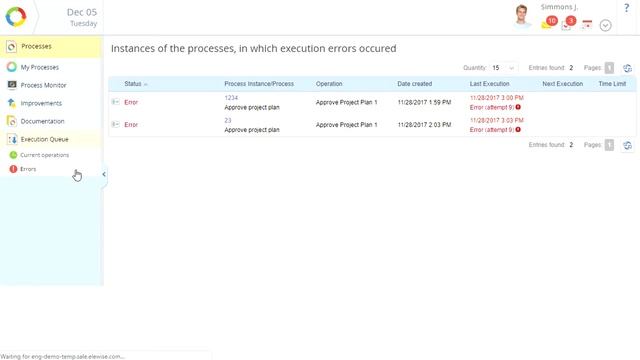Click table settings icon below the grid
640x360 pixels.
coord(627,145)
